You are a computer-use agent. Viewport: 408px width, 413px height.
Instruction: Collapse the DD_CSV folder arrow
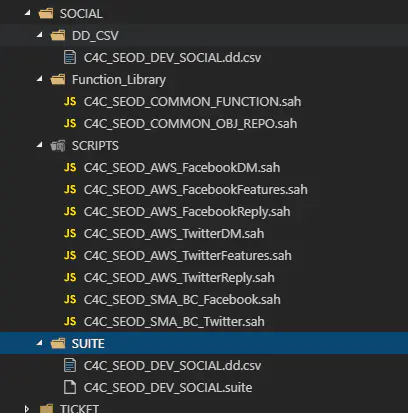pyautogui.click(x=40, y=35)
